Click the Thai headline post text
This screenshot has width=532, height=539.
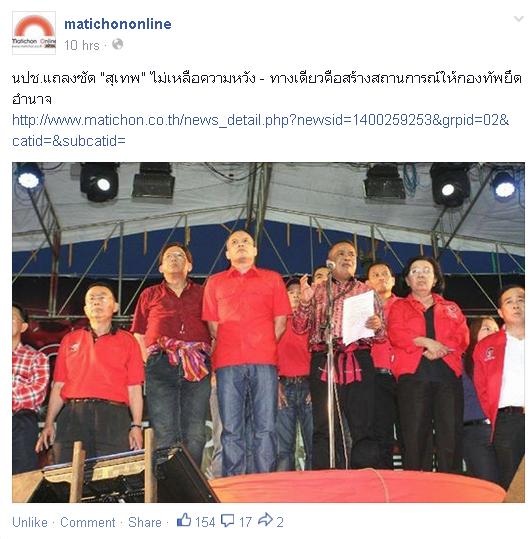[267, 88]
